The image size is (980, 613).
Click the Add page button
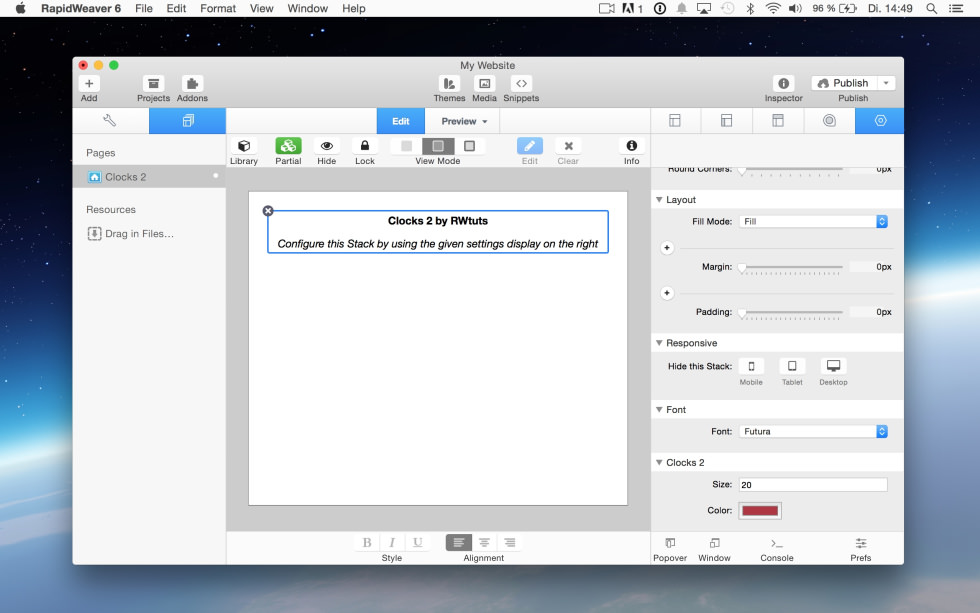point(89,84)
